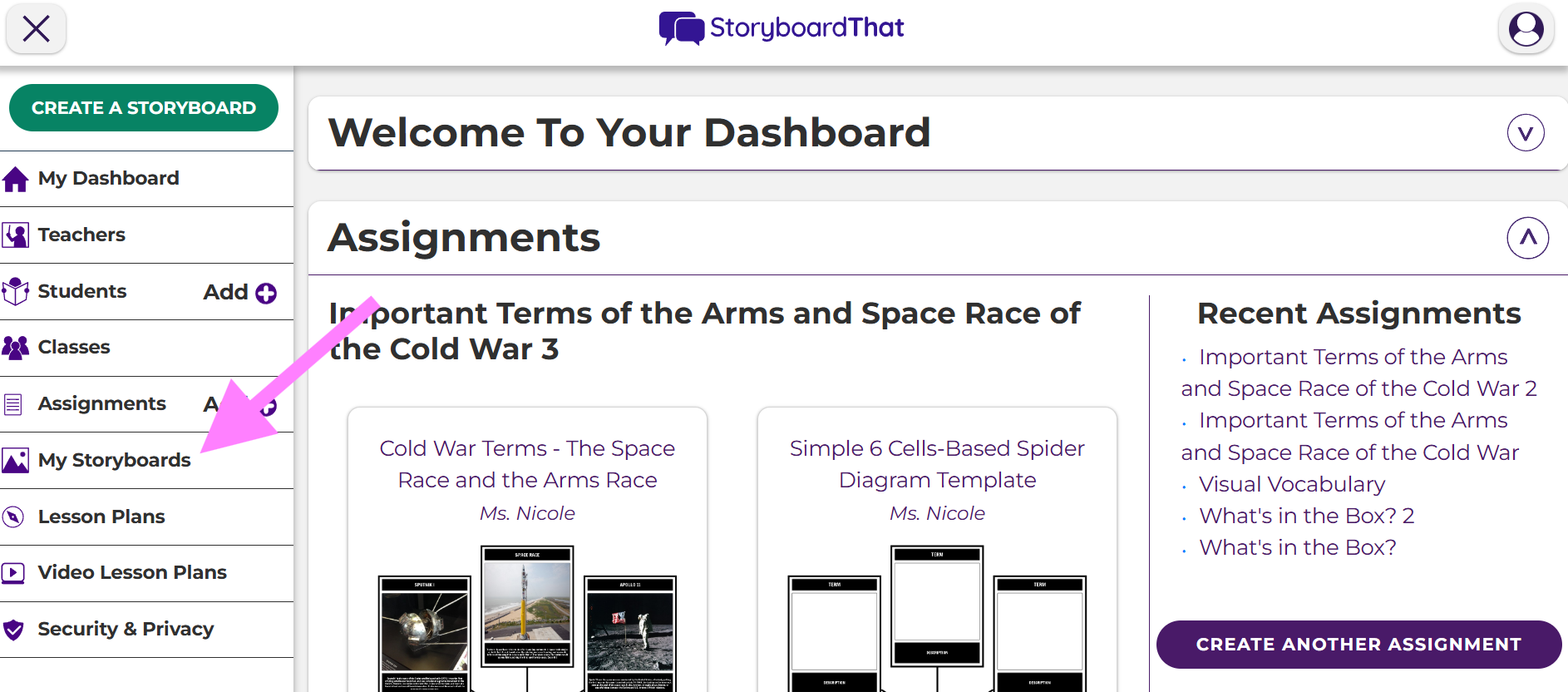The height and width of the screenshot is (692, 1568).
Task: Open blank spider diagram center cell thumbnail
Action: [x=937, y=606]
